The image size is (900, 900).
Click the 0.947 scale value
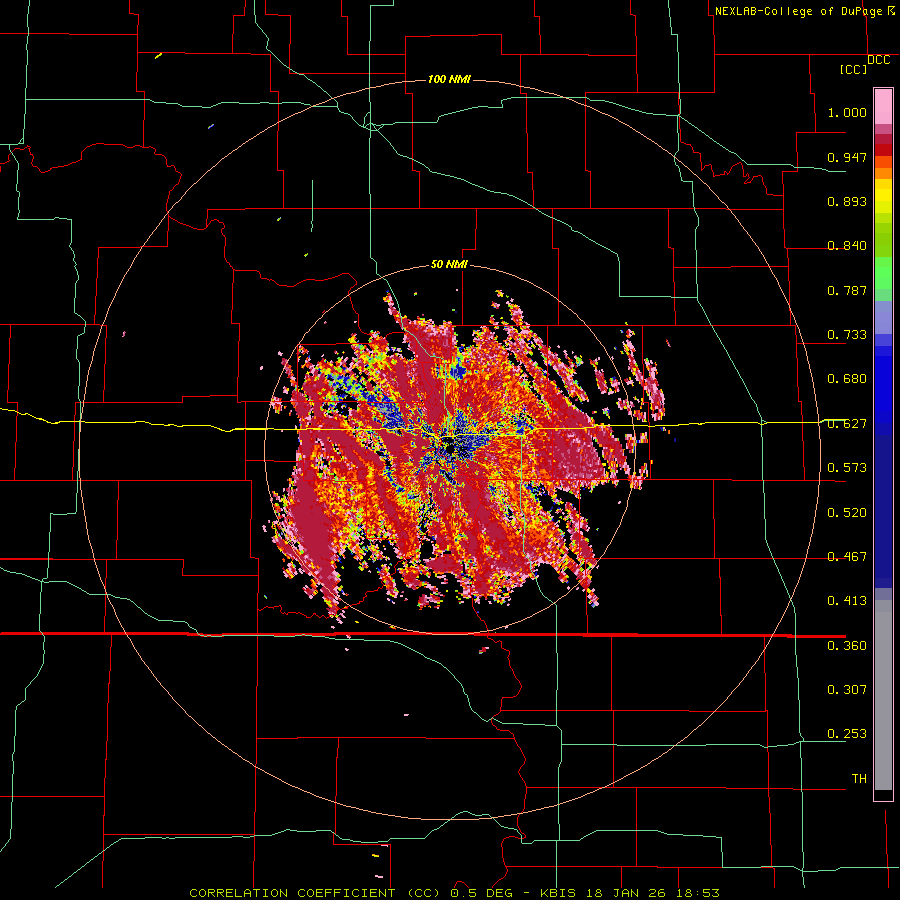[847, 157]
